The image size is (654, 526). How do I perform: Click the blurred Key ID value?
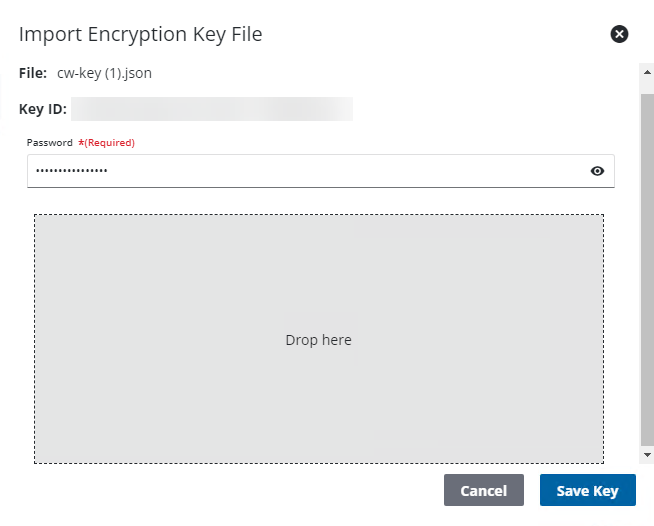click(212, 108)
